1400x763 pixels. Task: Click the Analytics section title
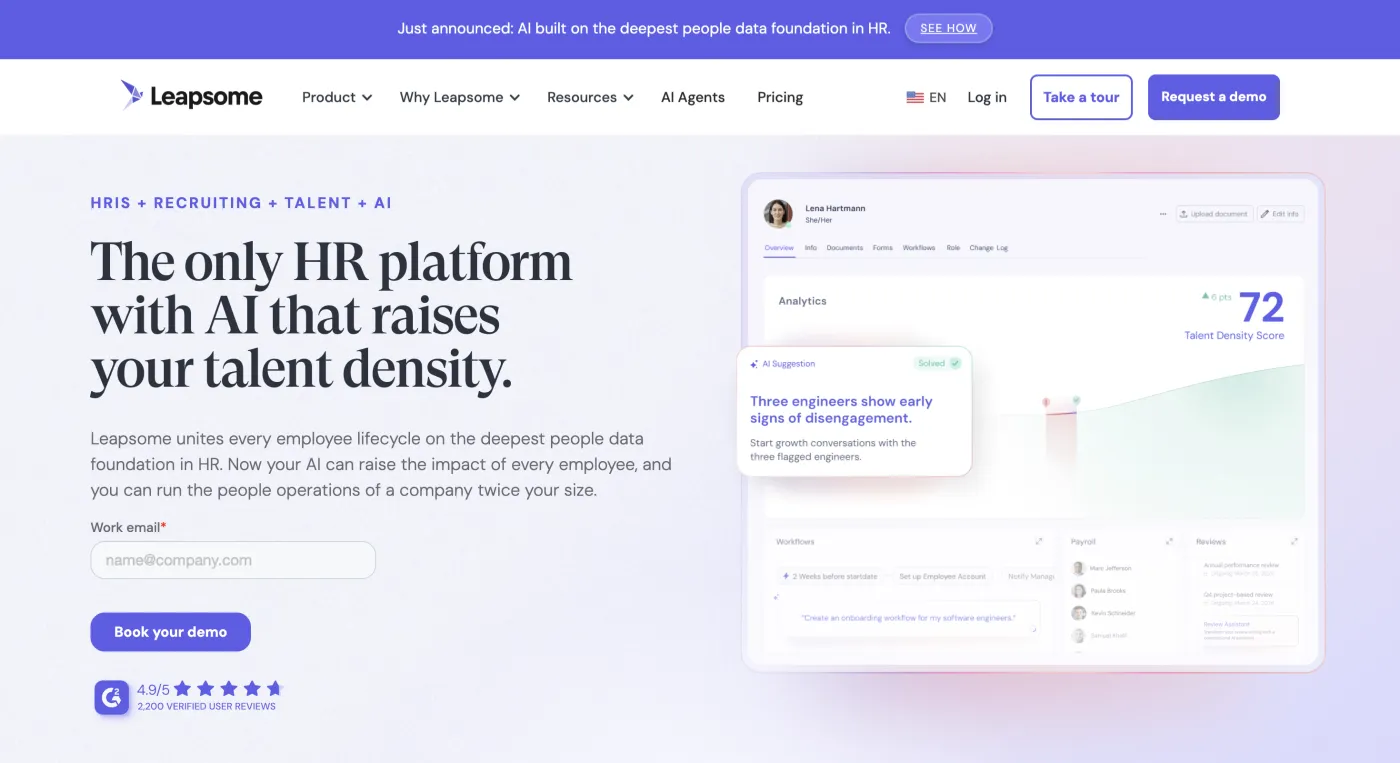(802, 301)
